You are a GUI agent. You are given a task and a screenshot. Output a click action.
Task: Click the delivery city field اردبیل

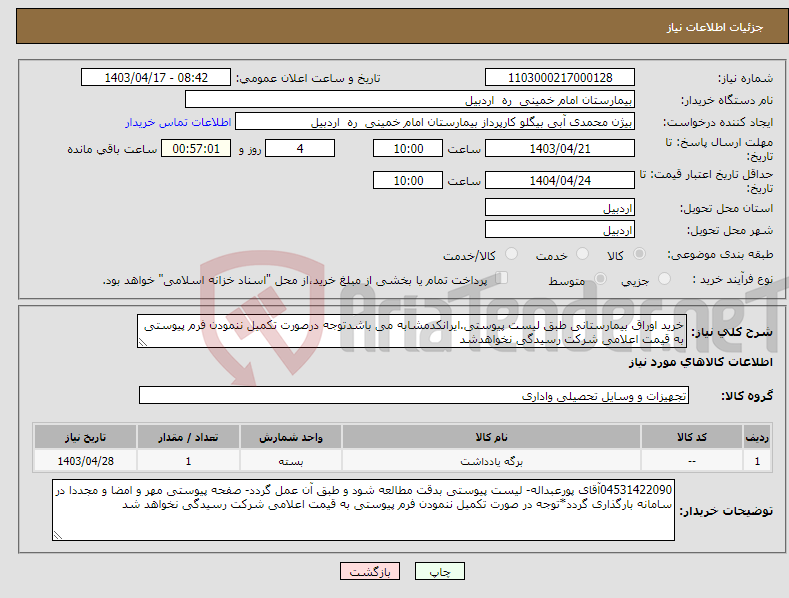point(560,230)
